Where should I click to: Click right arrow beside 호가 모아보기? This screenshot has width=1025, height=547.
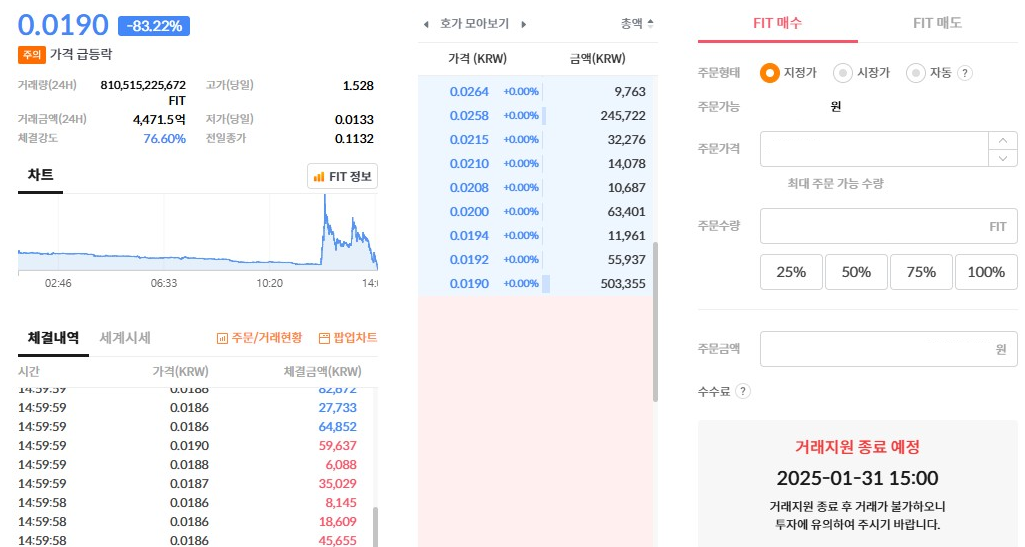523,23
